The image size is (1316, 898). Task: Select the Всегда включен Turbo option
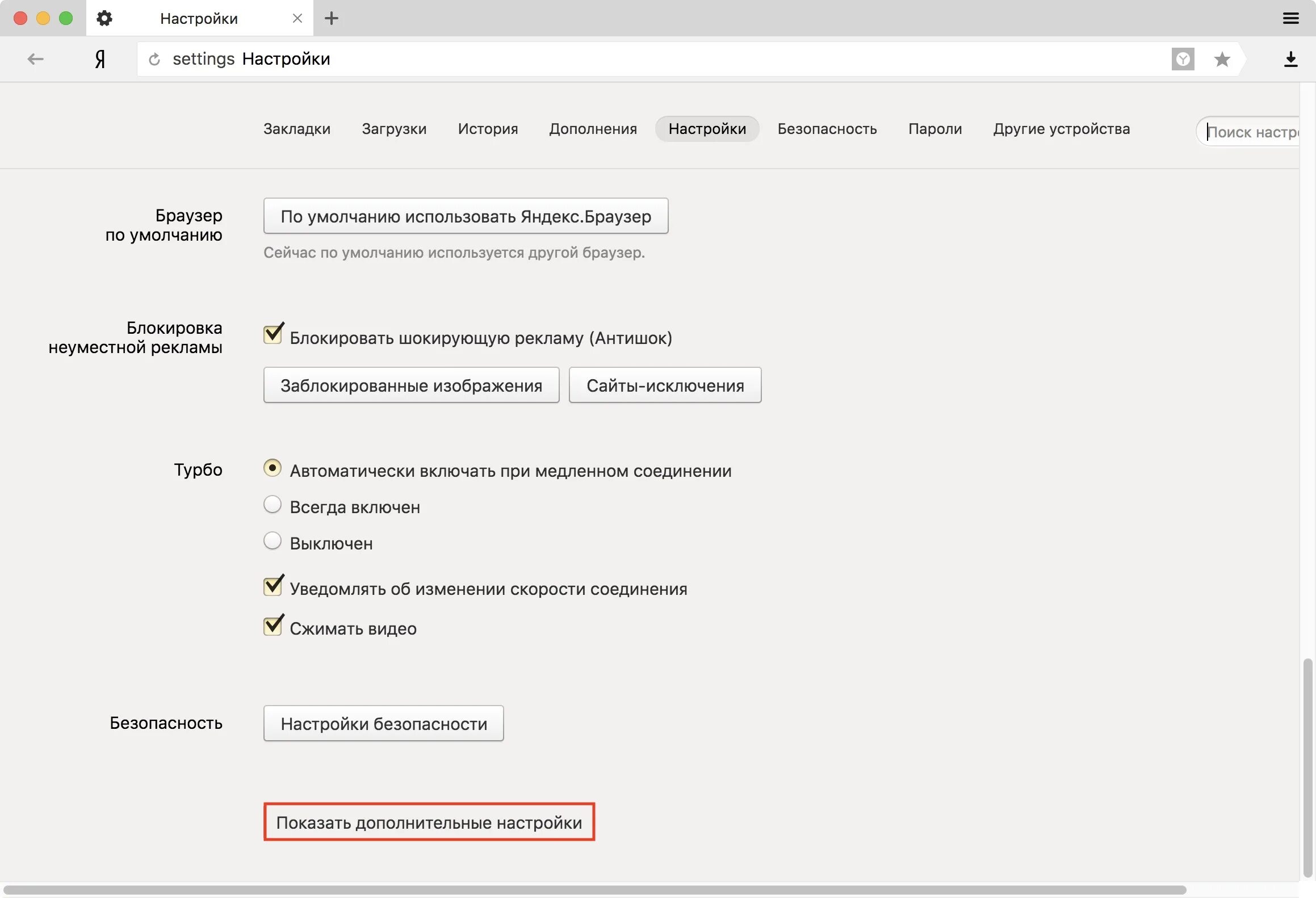pos(273,505)
